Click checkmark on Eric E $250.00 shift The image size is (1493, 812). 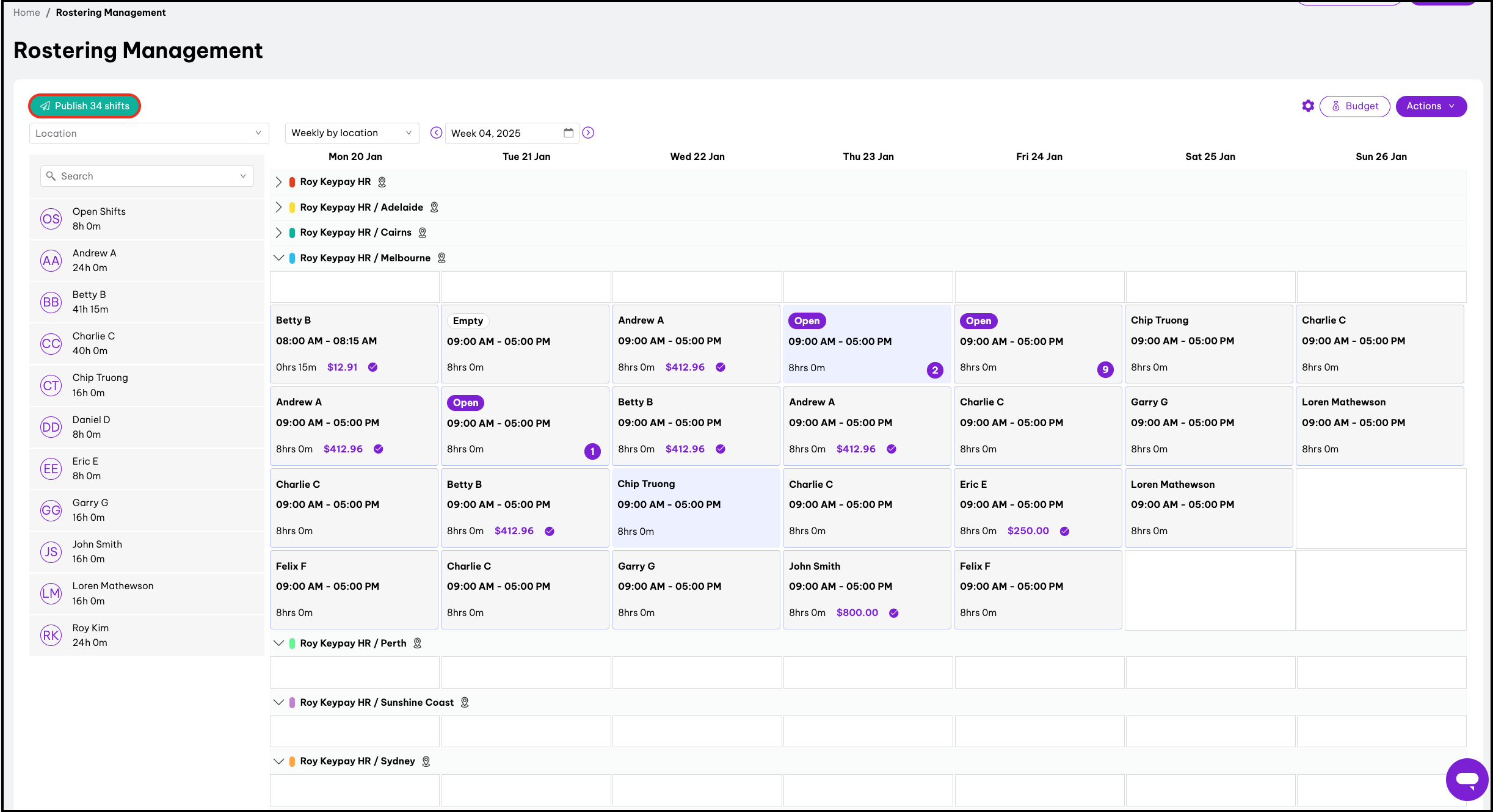click(1064, 531)
